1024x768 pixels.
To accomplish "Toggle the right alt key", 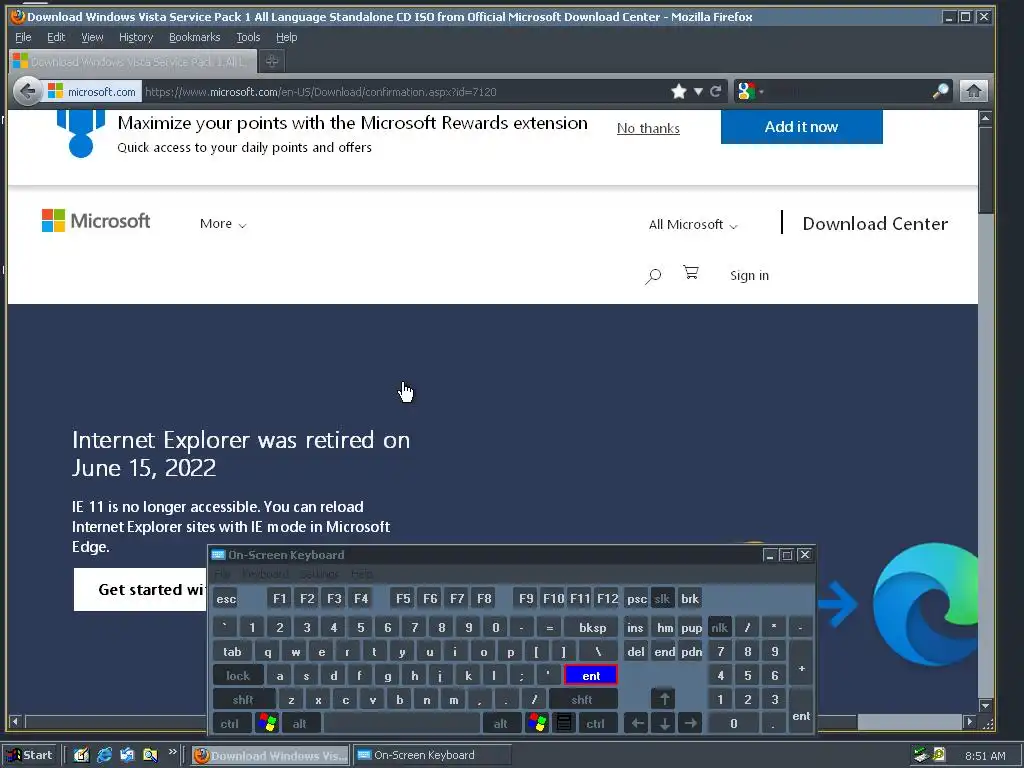I will coord(501,723).
